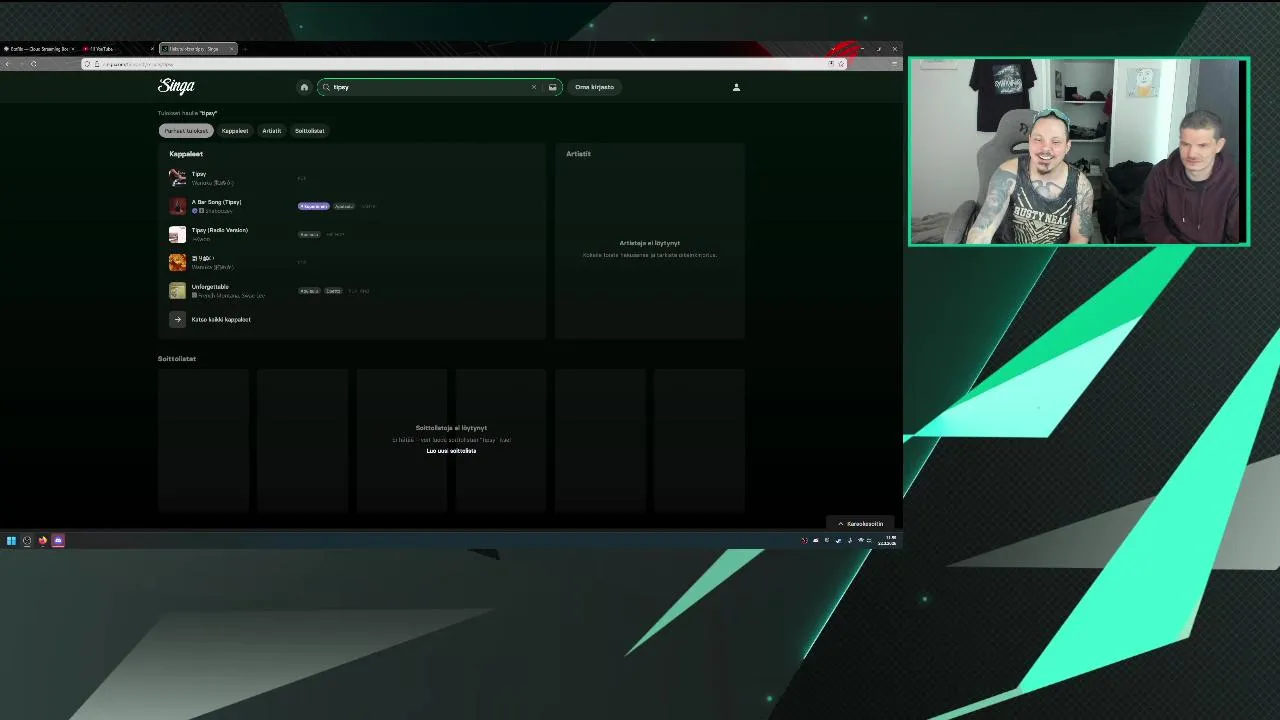
Task: Click the arrow icon beside Katso kaikki kappaleet
Action: (177, 319)
